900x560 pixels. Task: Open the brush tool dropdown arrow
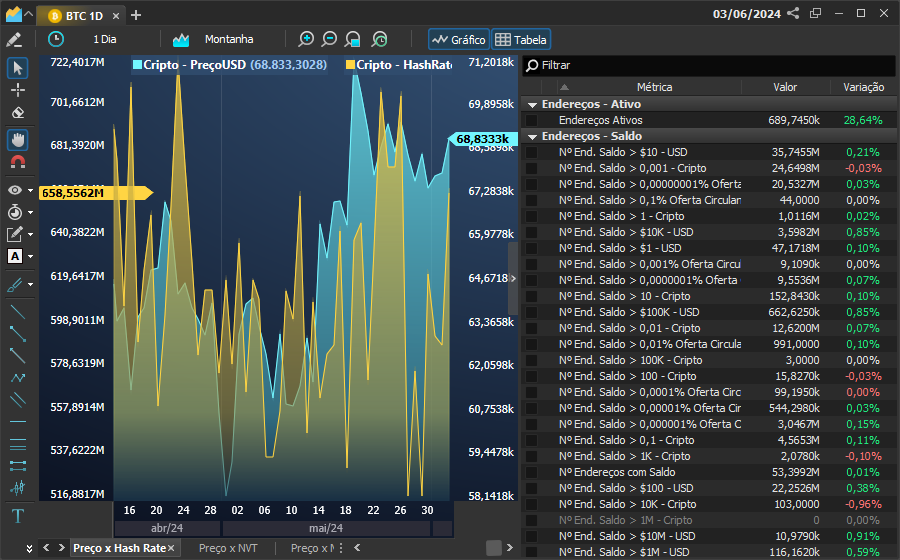(x=30, y=285)
